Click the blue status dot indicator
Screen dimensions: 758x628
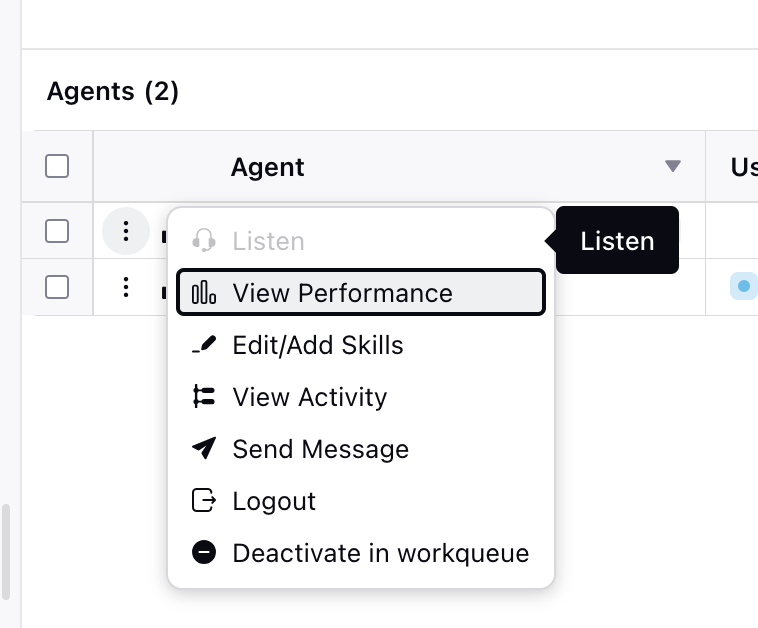tap(743, 286)
